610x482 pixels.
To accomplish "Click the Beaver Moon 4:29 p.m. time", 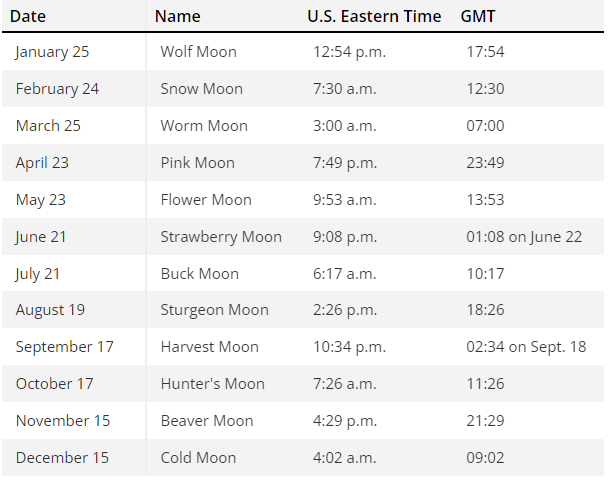I will 345,421.
